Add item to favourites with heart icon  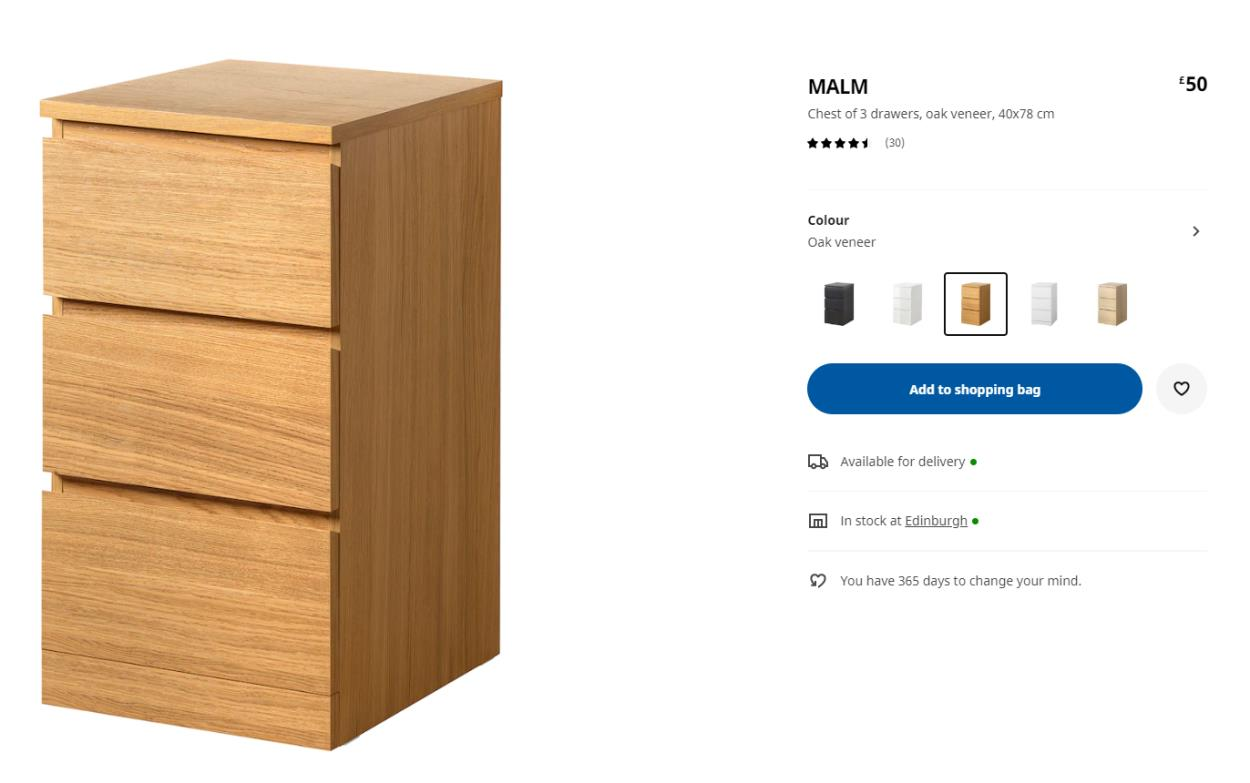[1181, 389]
